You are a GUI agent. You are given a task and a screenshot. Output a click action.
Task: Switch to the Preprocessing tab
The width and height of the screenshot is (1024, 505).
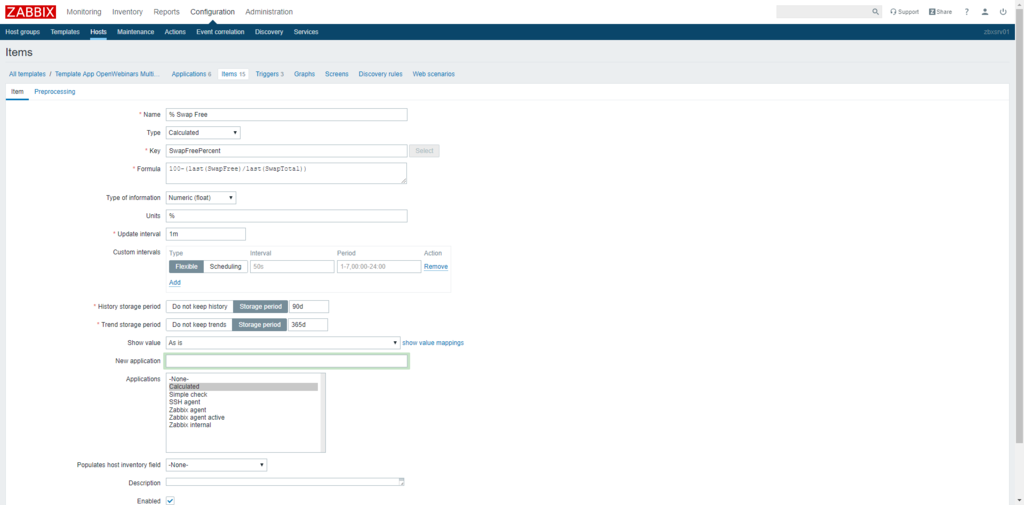tap(54, 91)
